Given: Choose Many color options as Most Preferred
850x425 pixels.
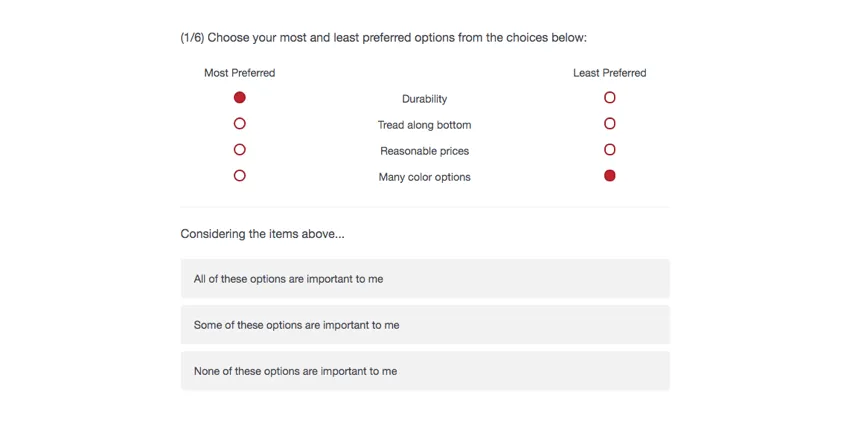Looking at the screenshot, I should (240, 176).
